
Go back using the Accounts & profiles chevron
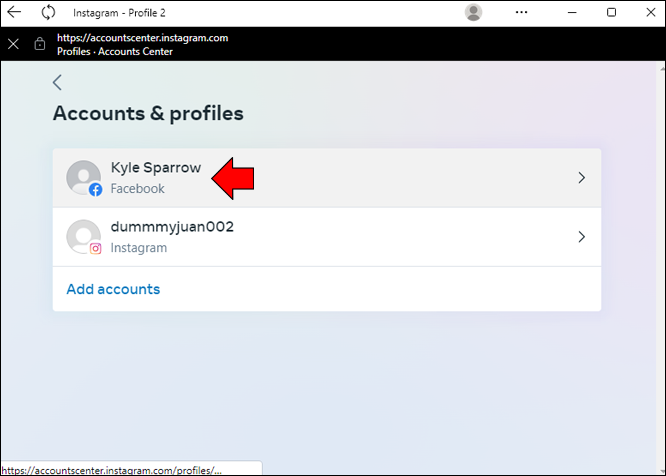[x=57, y=82]
